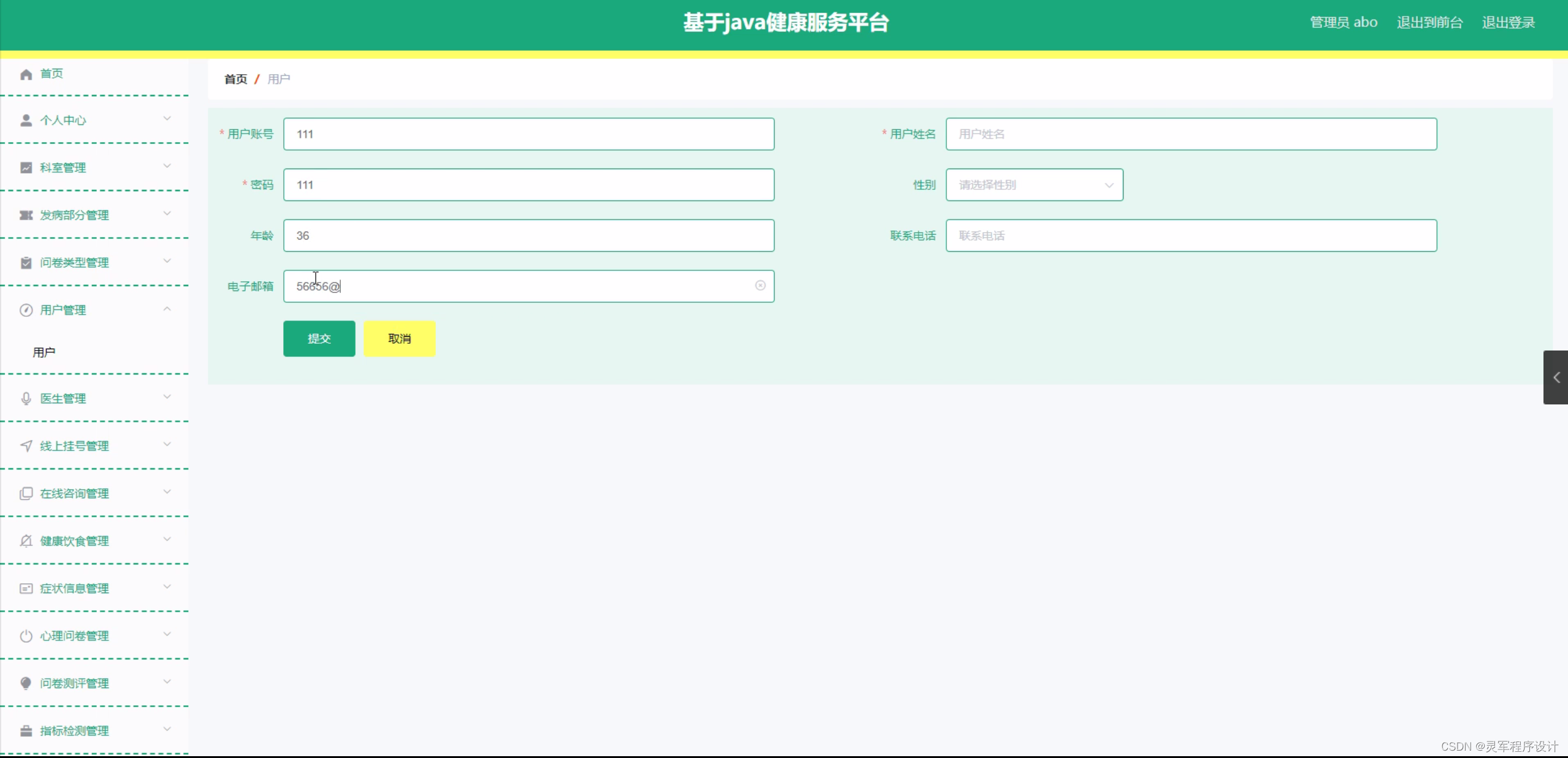The height and width of the screenshot is (758, 1568).
Task: Click the 取消 cancel button
Action: click(398, 338)
